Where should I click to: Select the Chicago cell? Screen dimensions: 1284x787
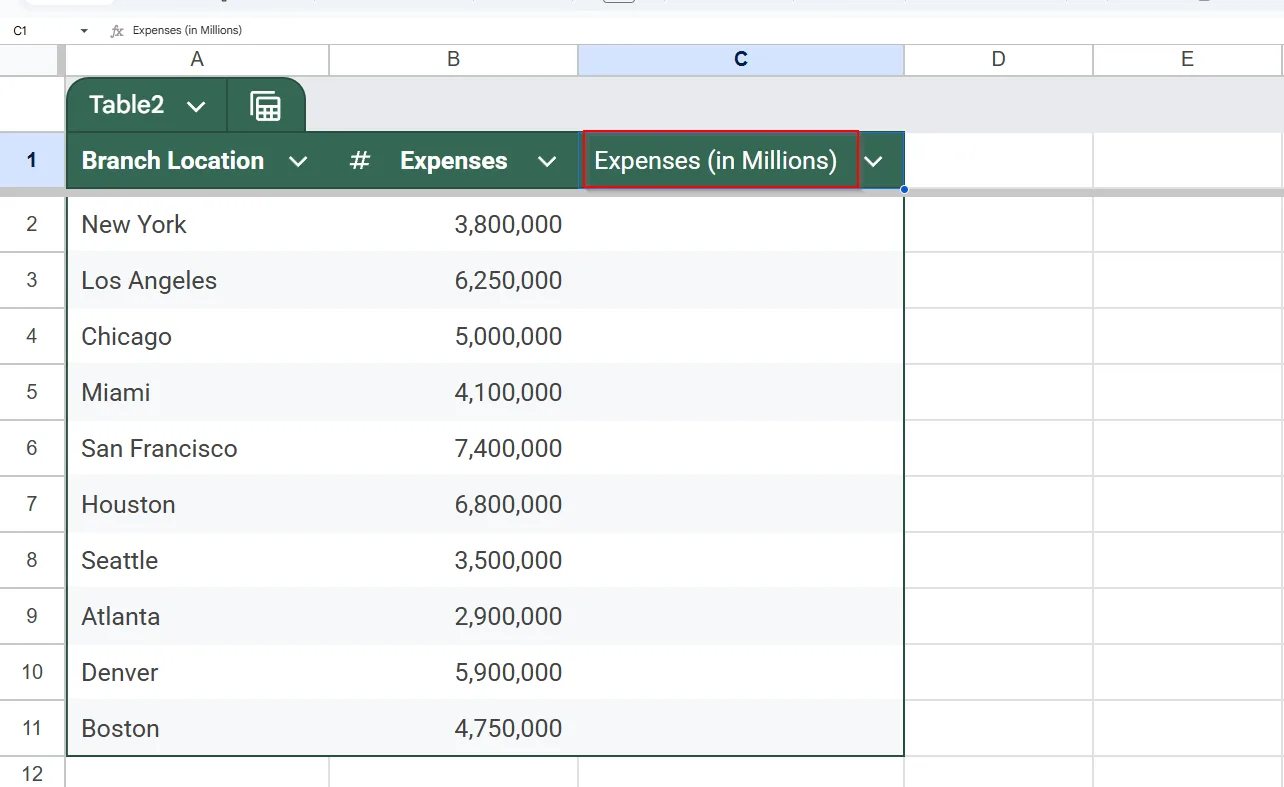pos(197,336)
